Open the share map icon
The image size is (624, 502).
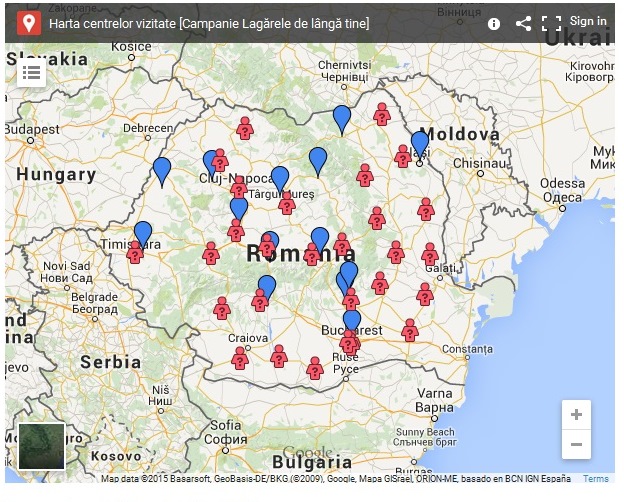pos(523,23)
